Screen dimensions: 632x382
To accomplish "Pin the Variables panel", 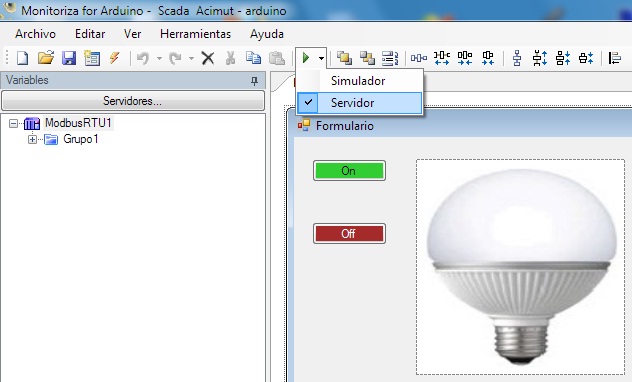I will pyautogui.click(x=254, y=81).
